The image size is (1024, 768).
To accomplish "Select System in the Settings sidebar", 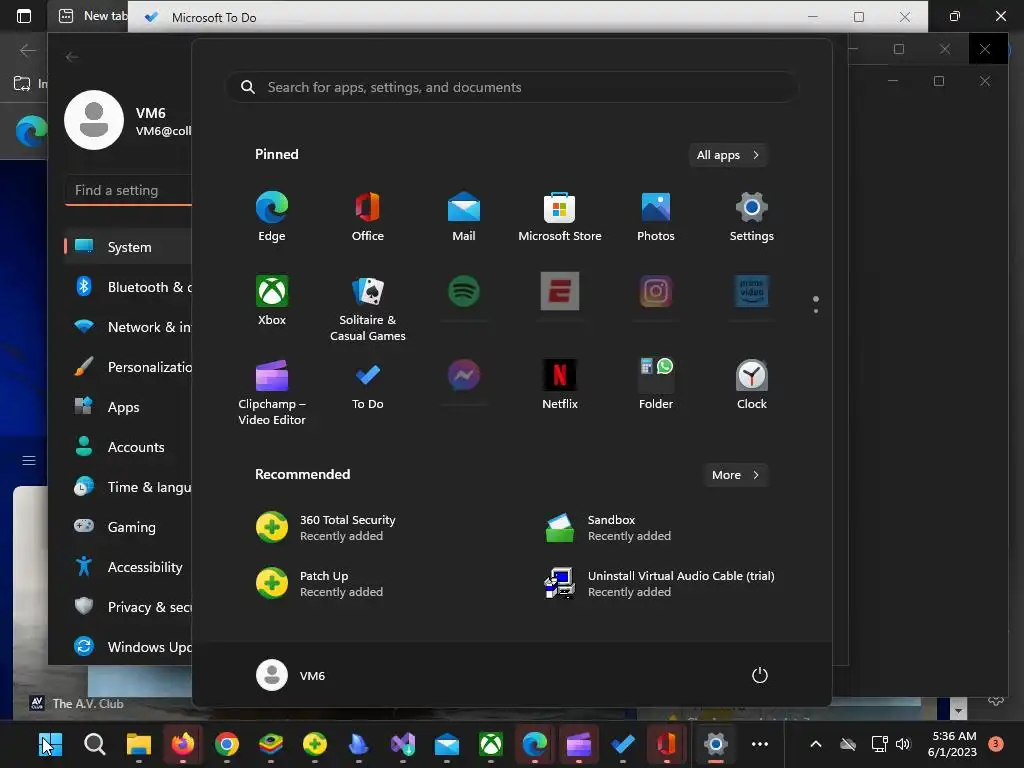I will click(x=128, y=247).
